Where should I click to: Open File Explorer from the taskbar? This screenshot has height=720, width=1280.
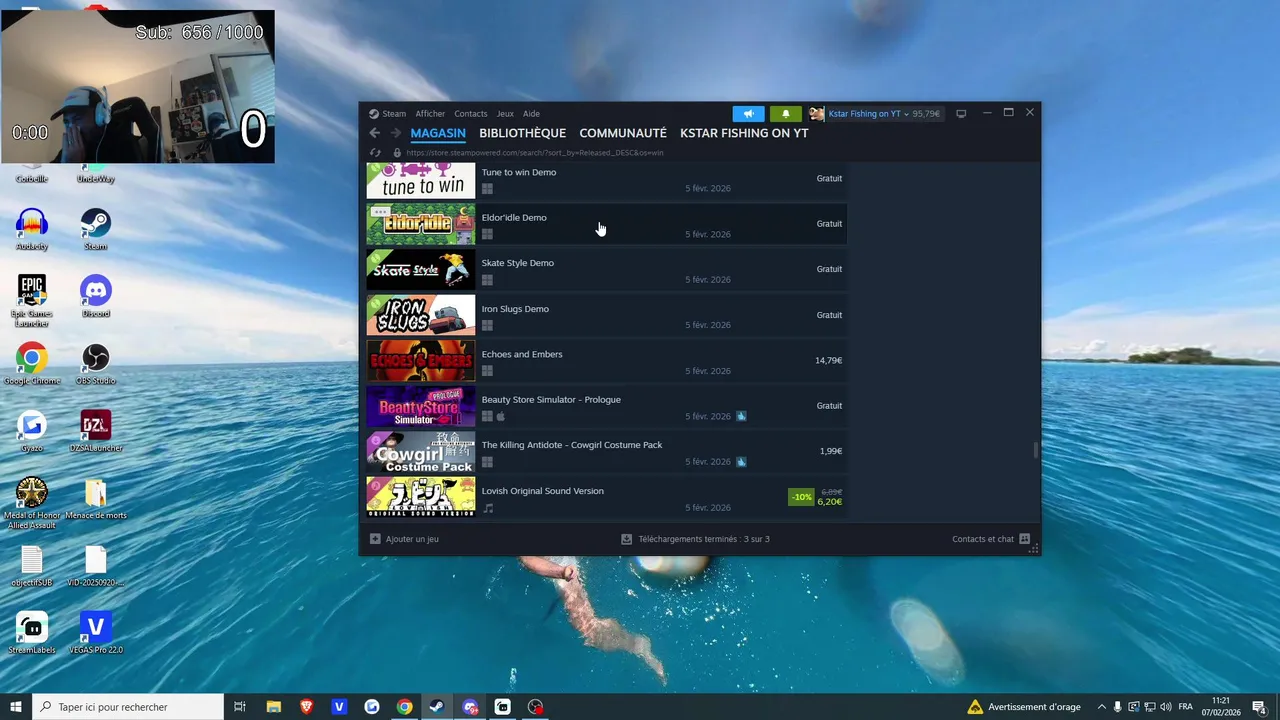pos(273,706)
